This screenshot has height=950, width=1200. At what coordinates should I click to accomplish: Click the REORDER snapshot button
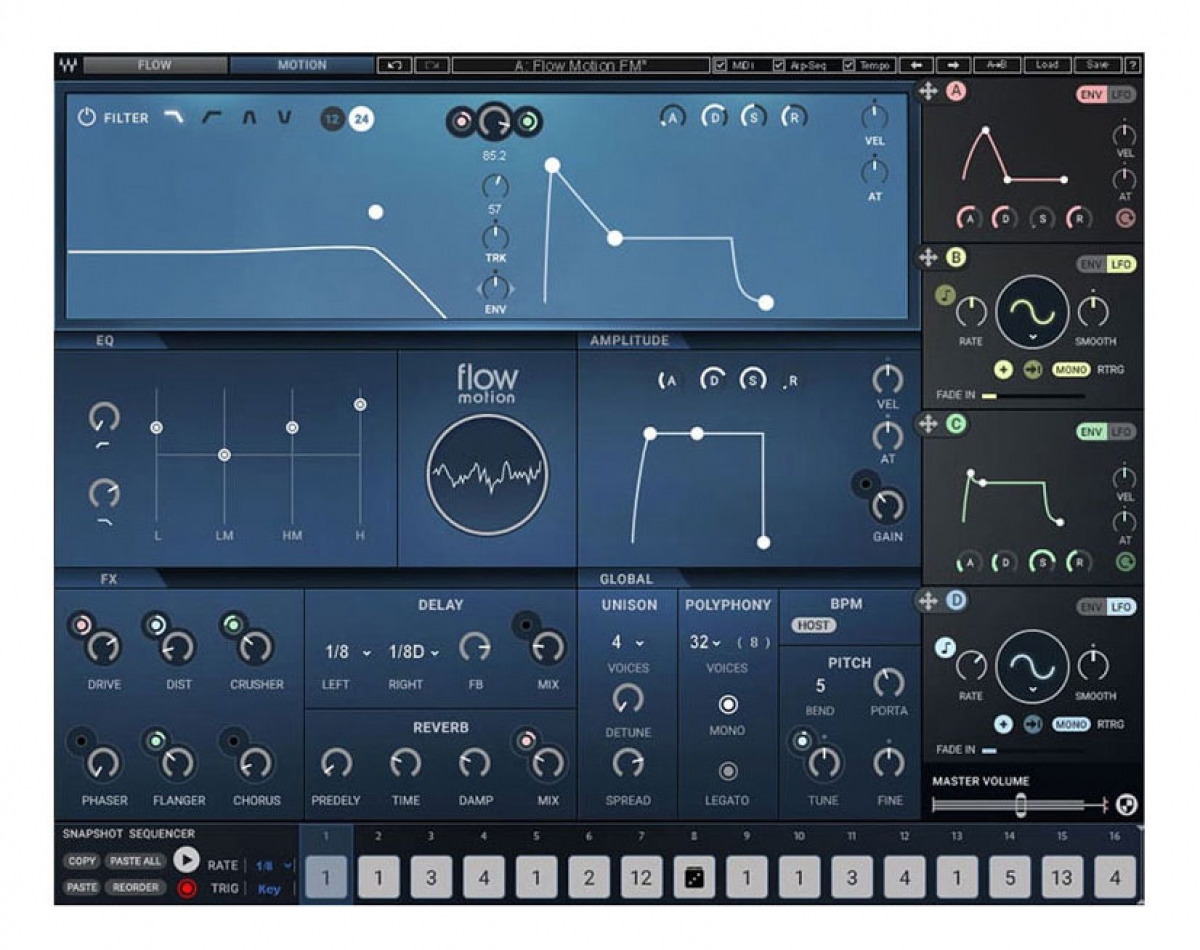pyautogui.click(x=135, y=887)
